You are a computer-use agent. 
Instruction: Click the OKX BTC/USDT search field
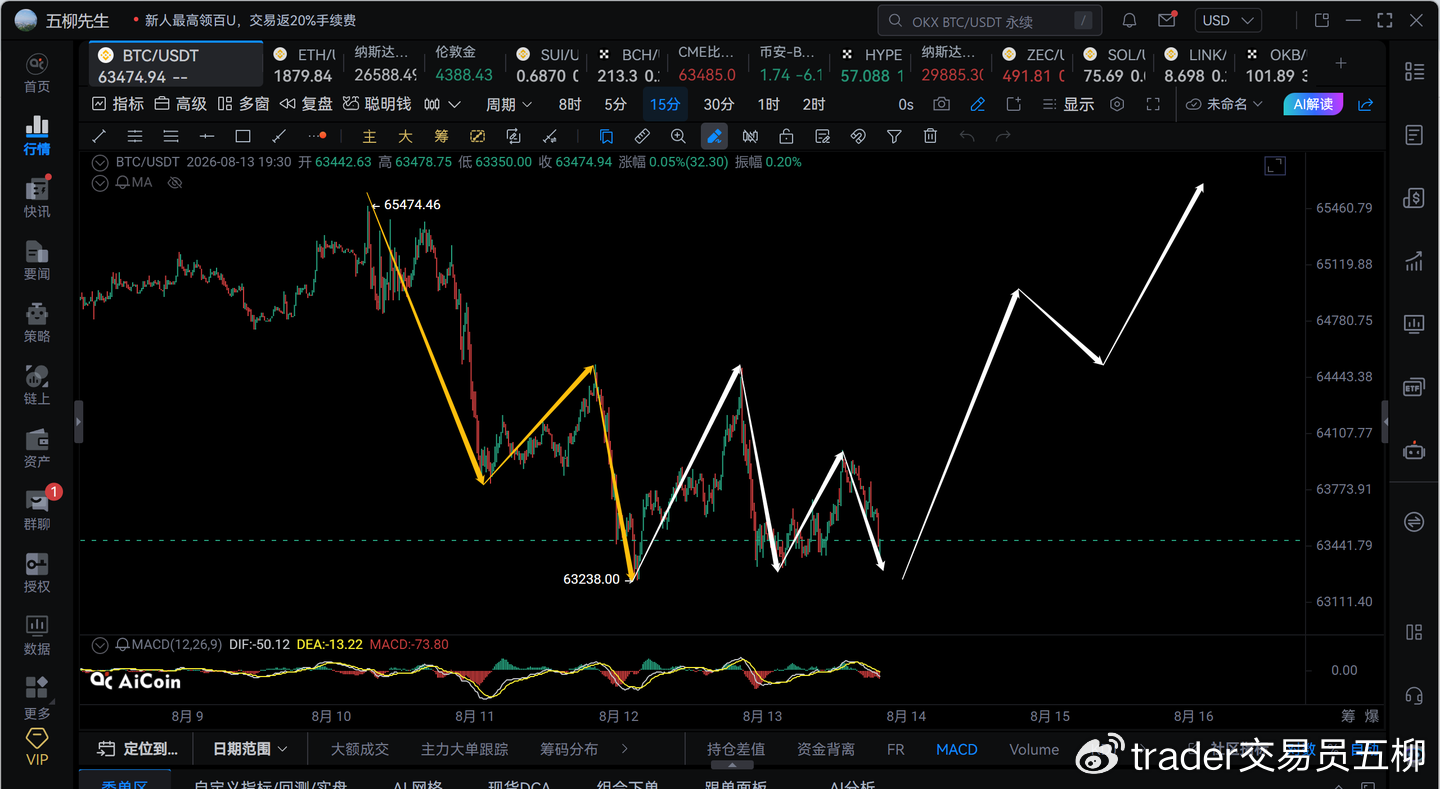point(990,21)
